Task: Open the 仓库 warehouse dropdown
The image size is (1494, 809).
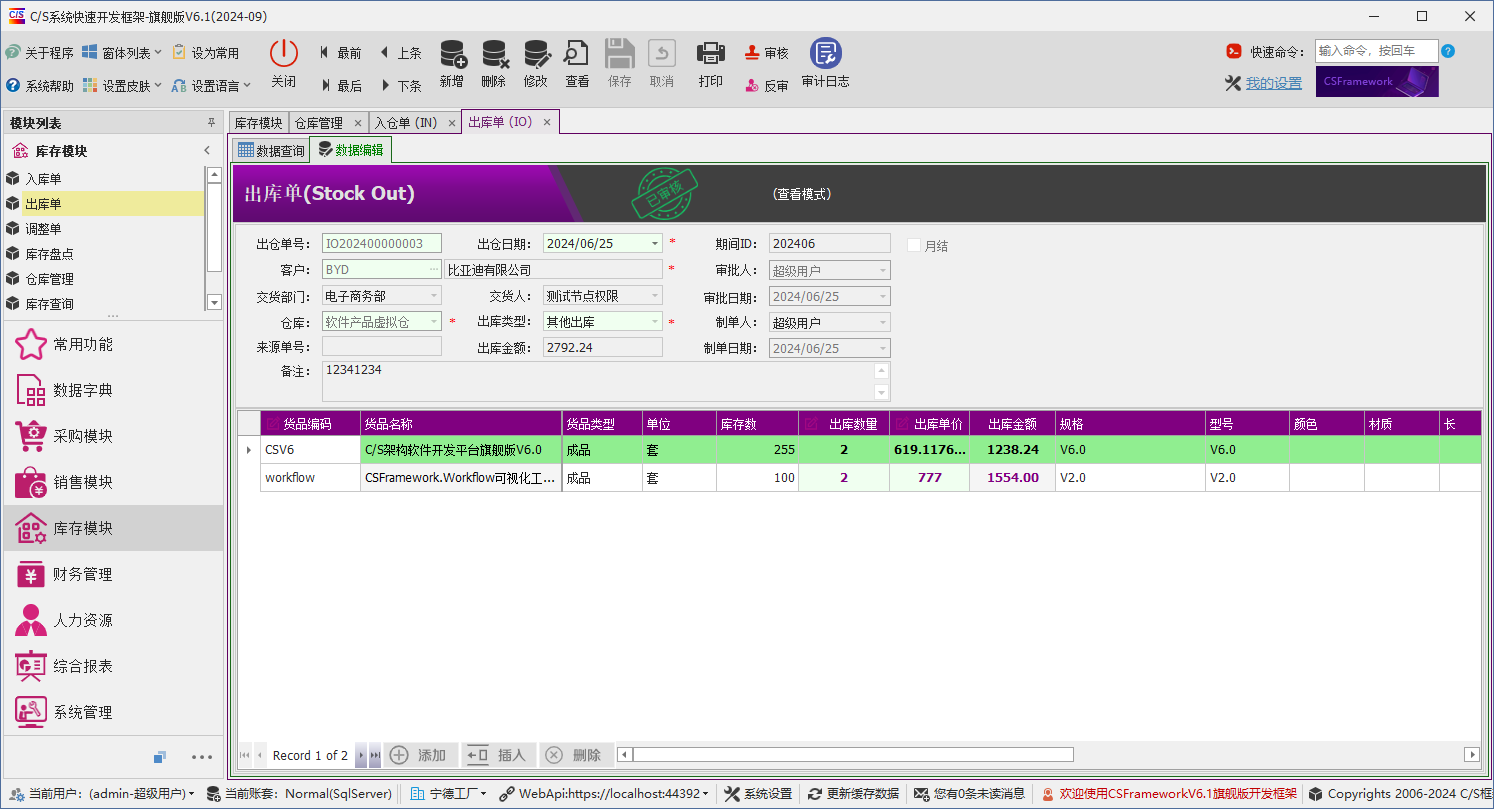Action: (434, 322)
